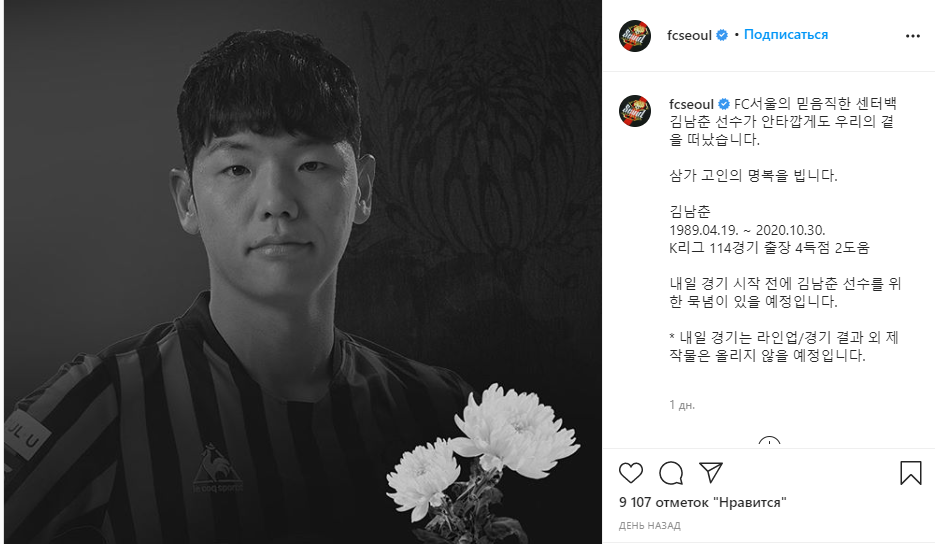935x544 pixels.
Task: Open the 'ДЕНЬ НАЗАД' post date link
Action: coord(649,526)
